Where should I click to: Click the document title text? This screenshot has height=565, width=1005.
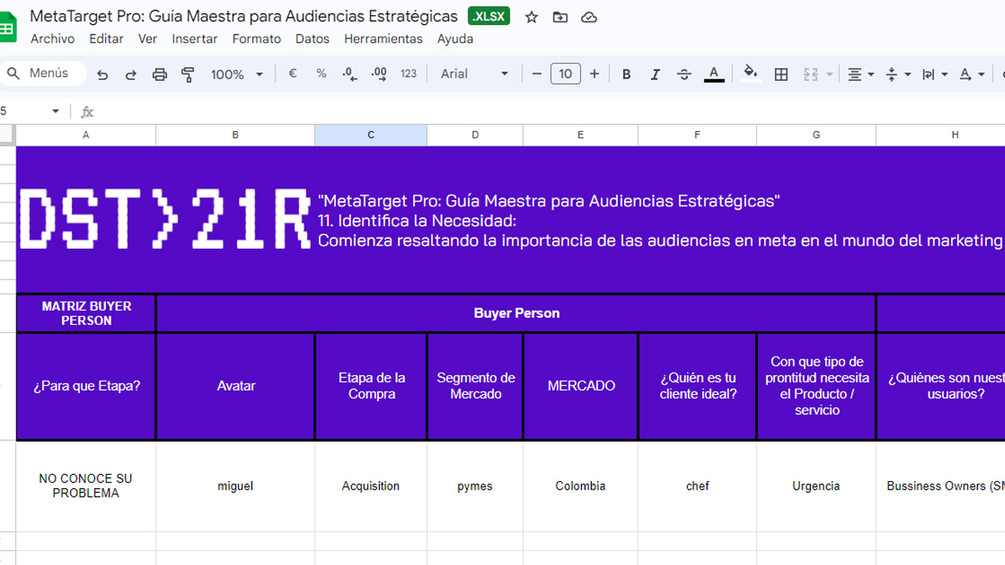point(244,16)
